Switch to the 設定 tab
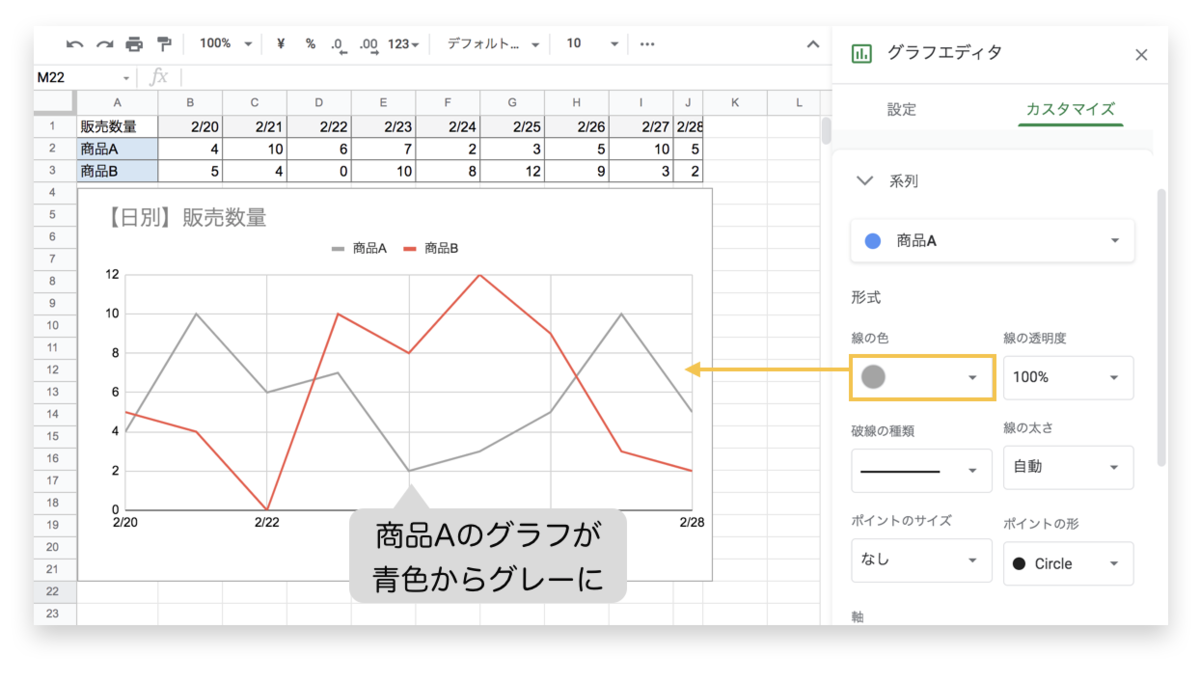The width and height of the screenshot is (1200, 683). click(901, 110)
